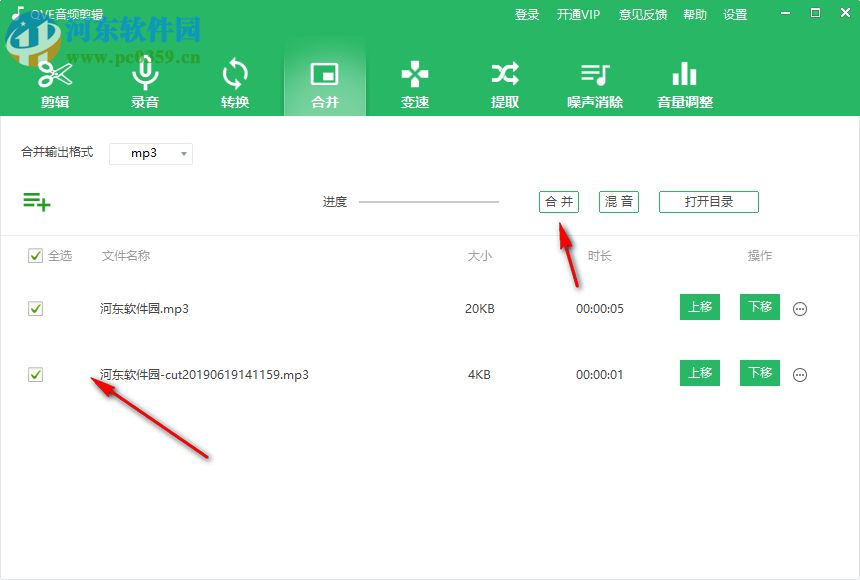860x580 pixels.
Task: Open the mp3 output format dropdown
Action: (151, 153)
